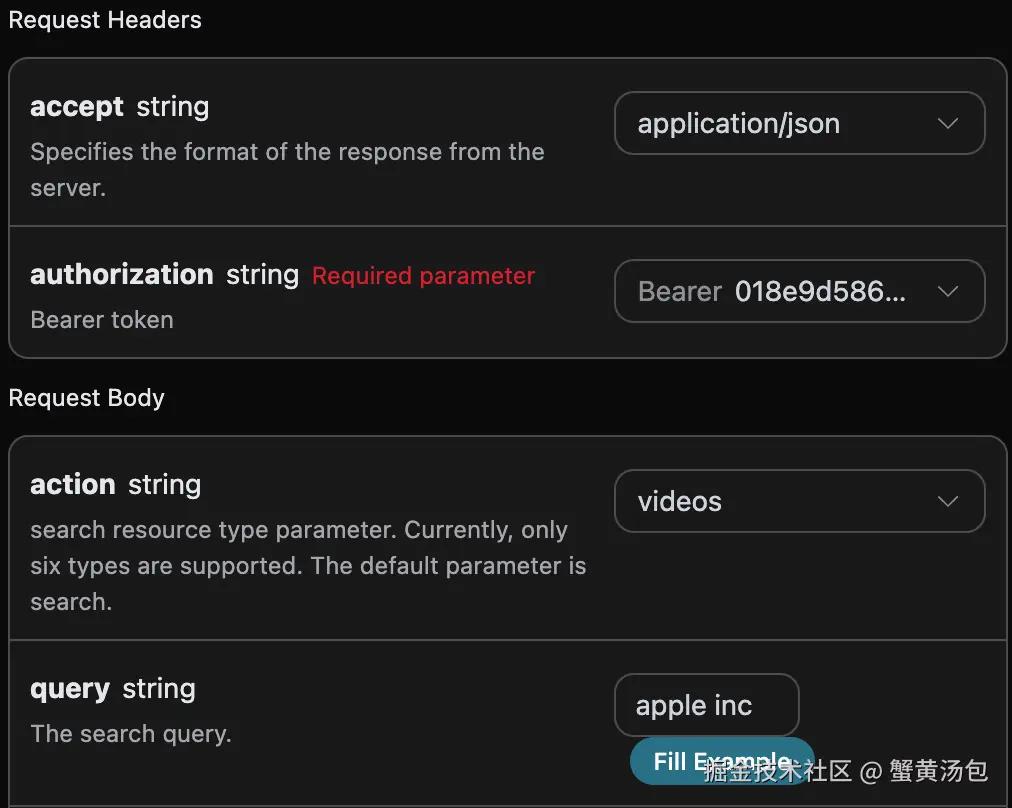This screenshot has height=808, width=1012.
Task: Select the authorization parameter name
Action: click(122, 275)
